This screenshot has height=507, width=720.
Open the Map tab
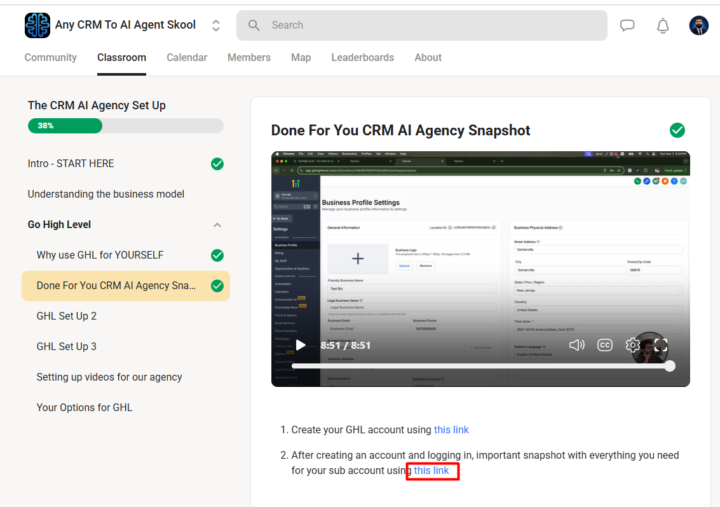coord(301,57)
